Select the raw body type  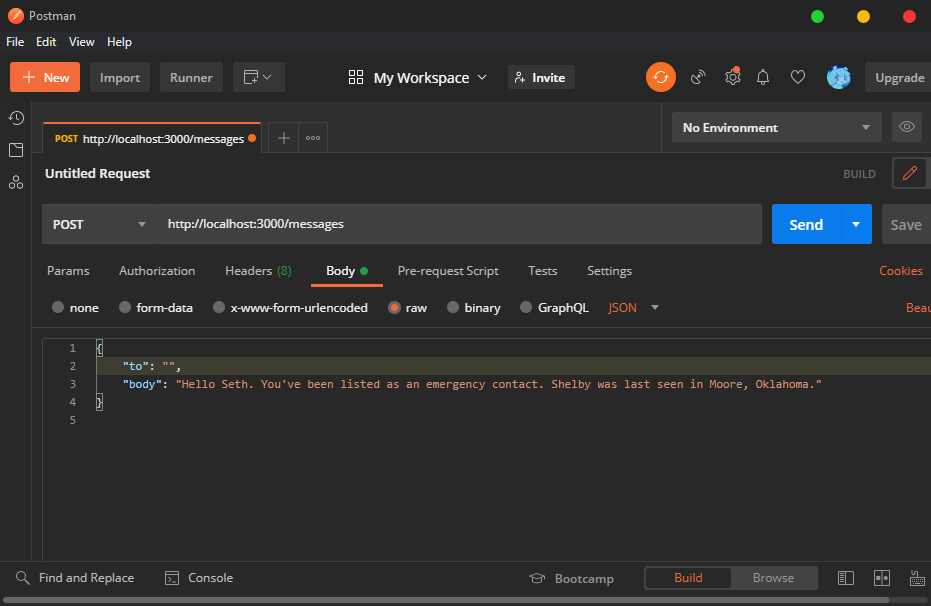point(394,307)
